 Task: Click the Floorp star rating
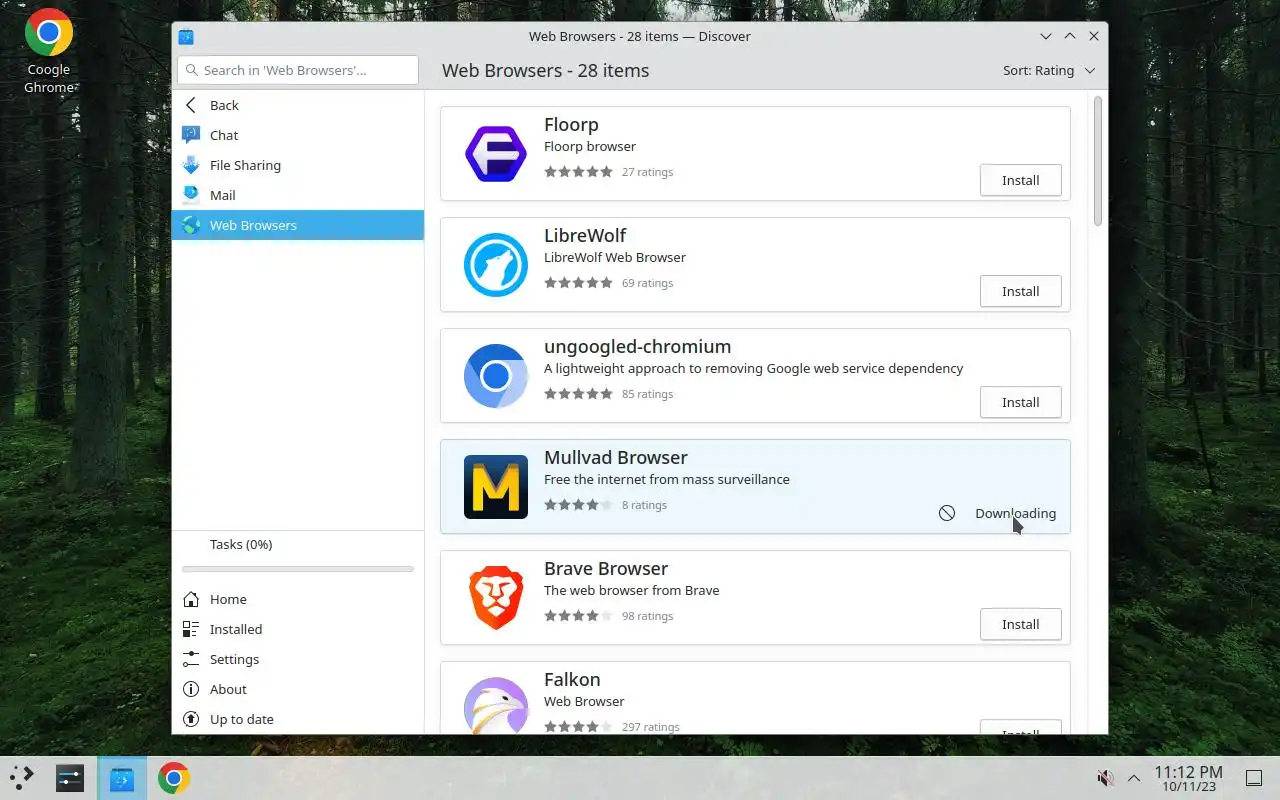578,172
